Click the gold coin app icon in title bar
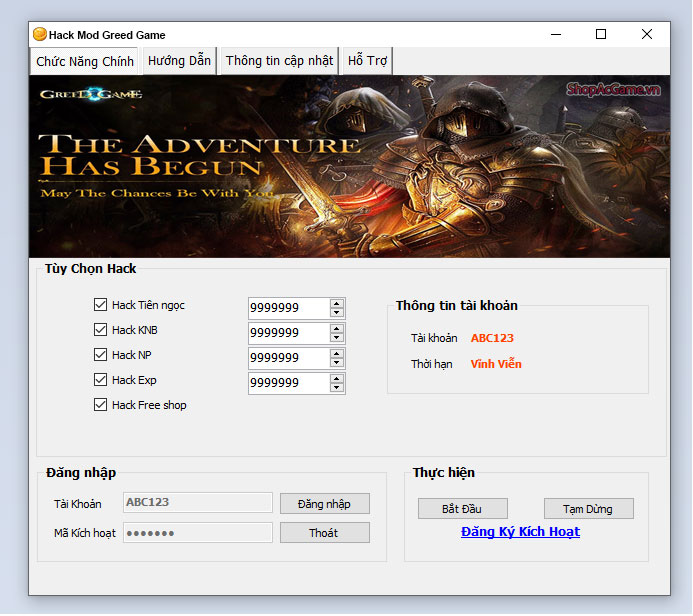 click(40, 34)
